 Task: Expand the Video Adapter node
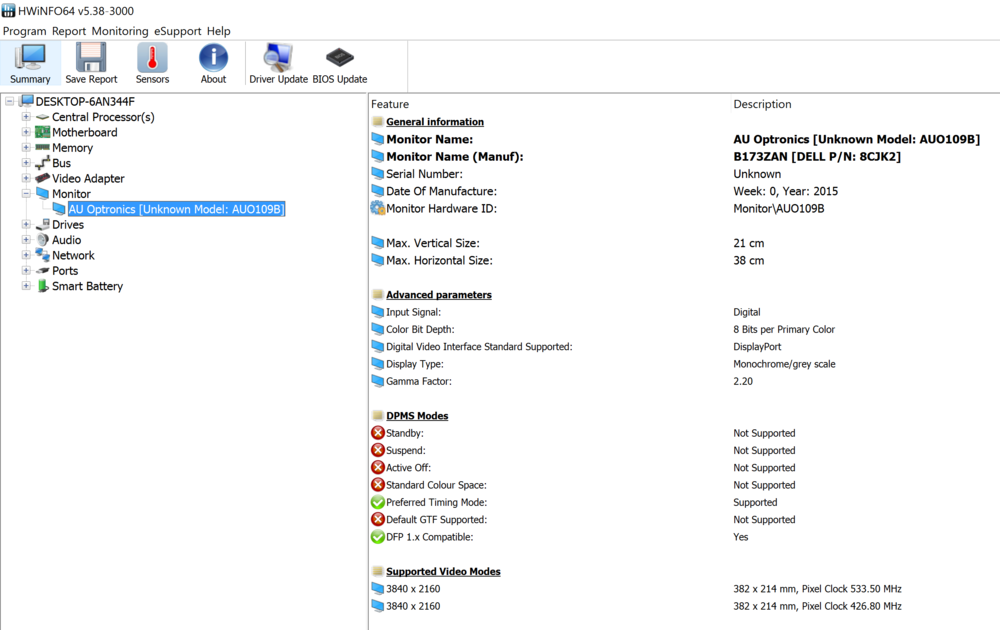click(x=26, y=178)
